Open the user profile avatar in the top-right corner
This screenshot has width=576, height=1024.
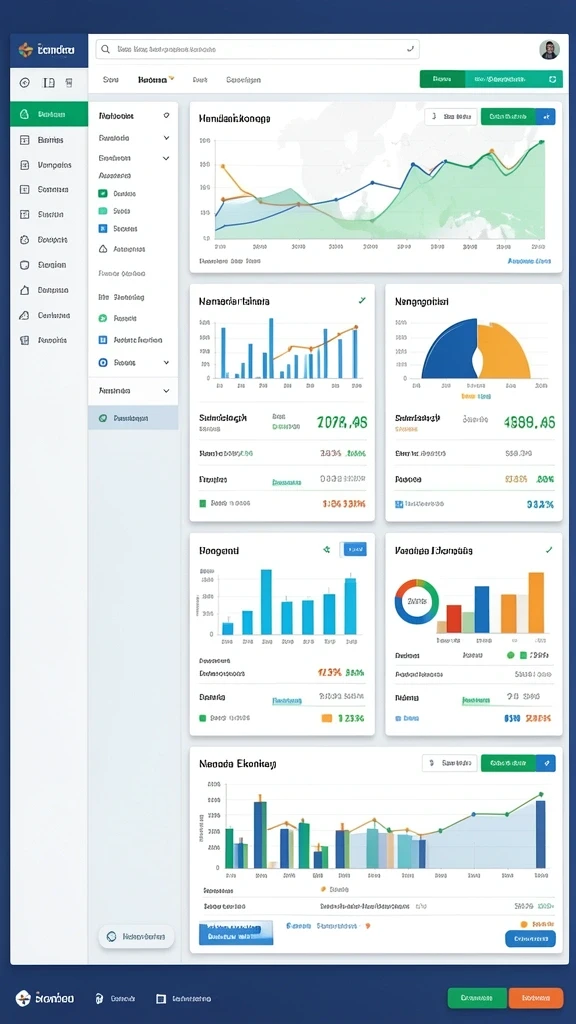click(x=549, y=50)
